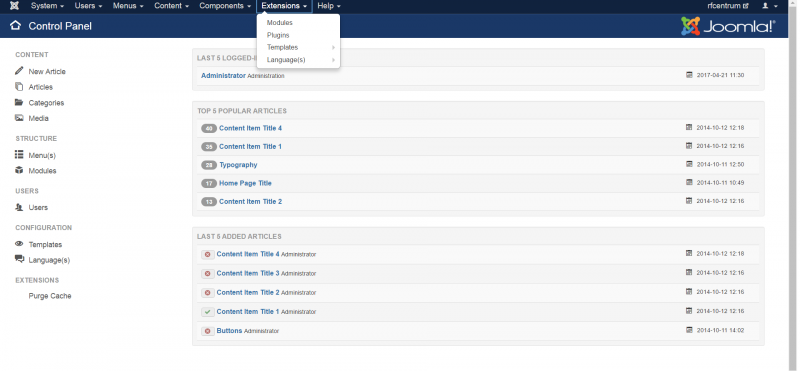Image resolution: width=800 pixels, height=371 pixels.
Task: Toggle publish status of added Content Item Title 4
Action: tap(207, 254)
